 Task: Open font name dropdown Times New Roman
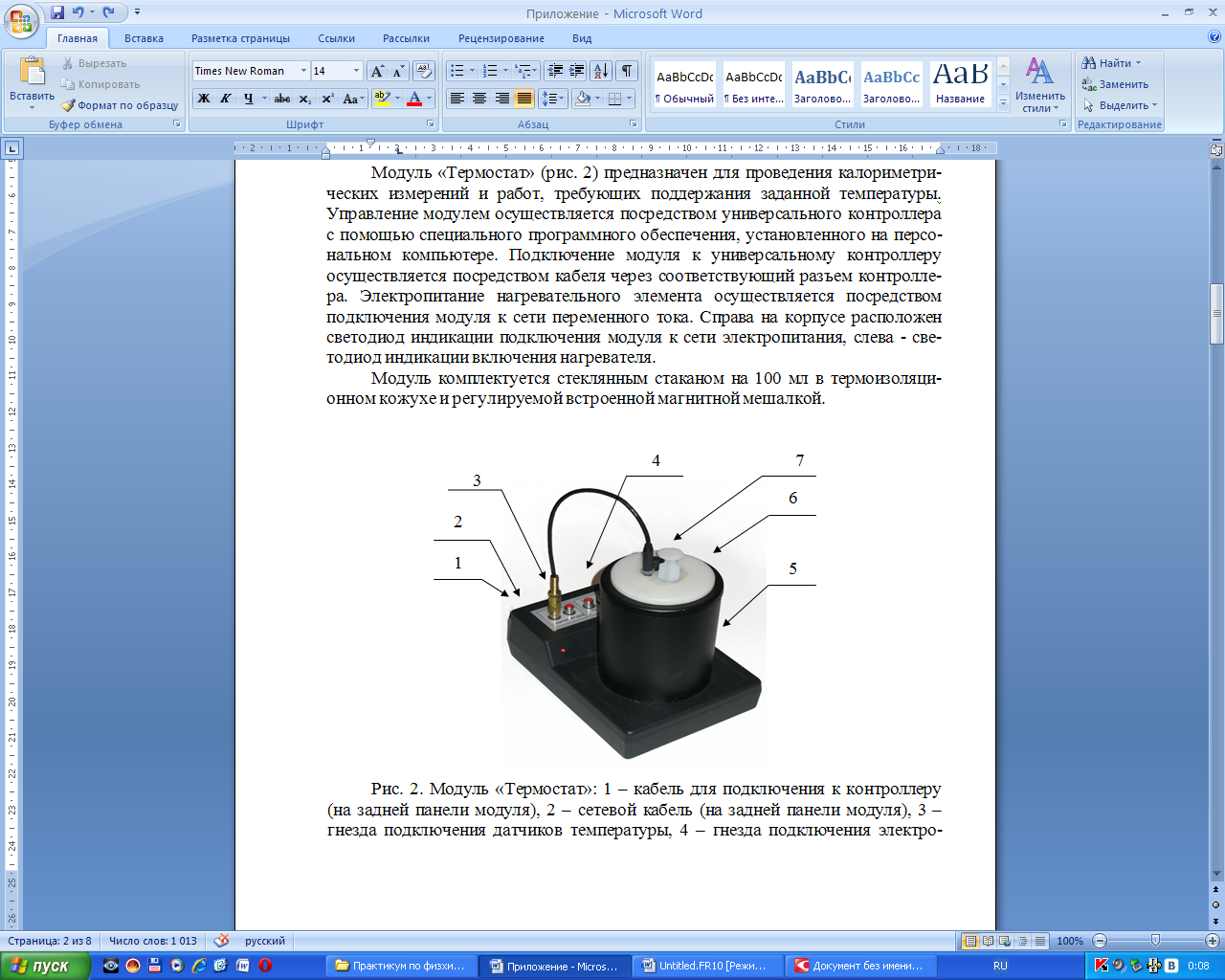pyautogui.click(x=304, y=71)
